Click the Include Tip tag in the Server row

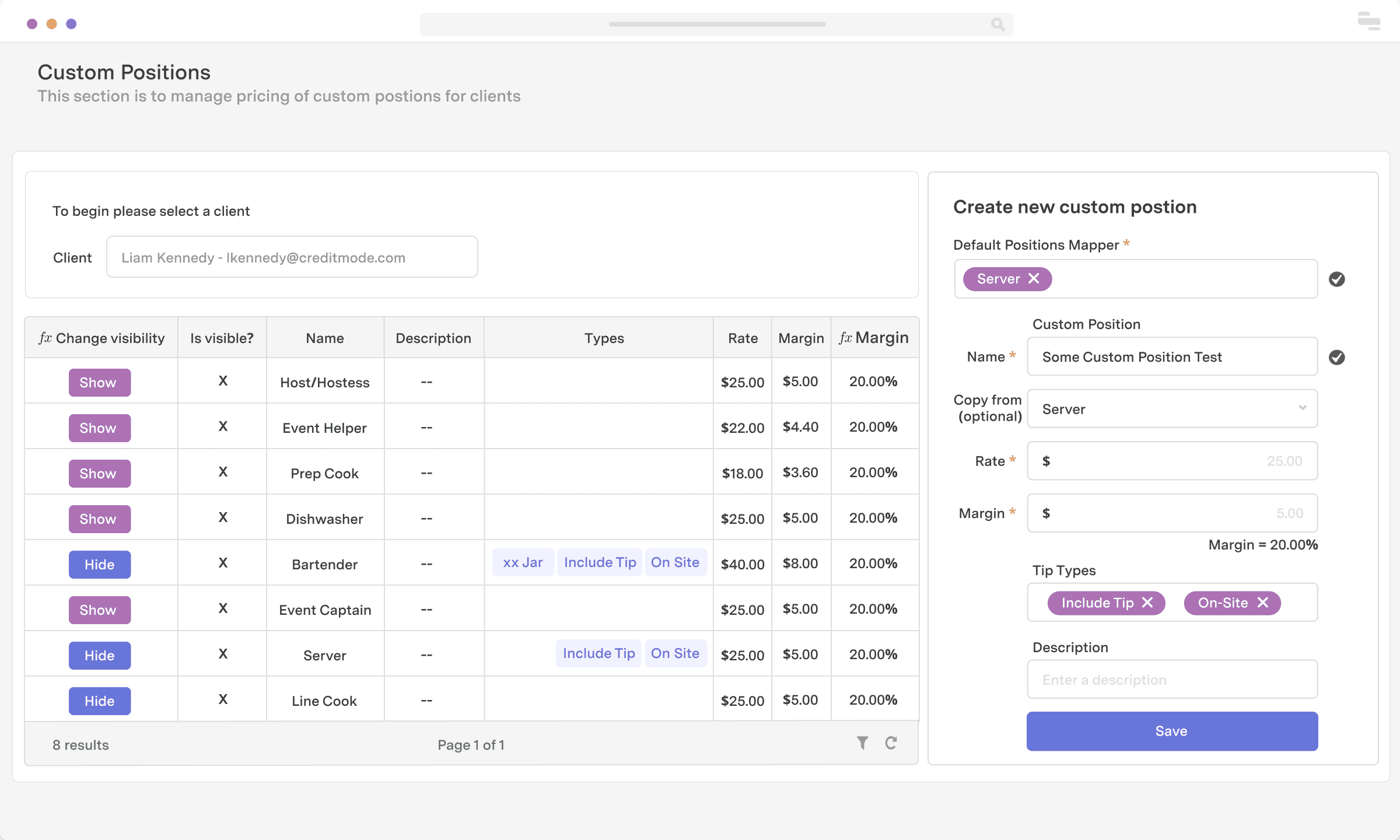[598, 653]
